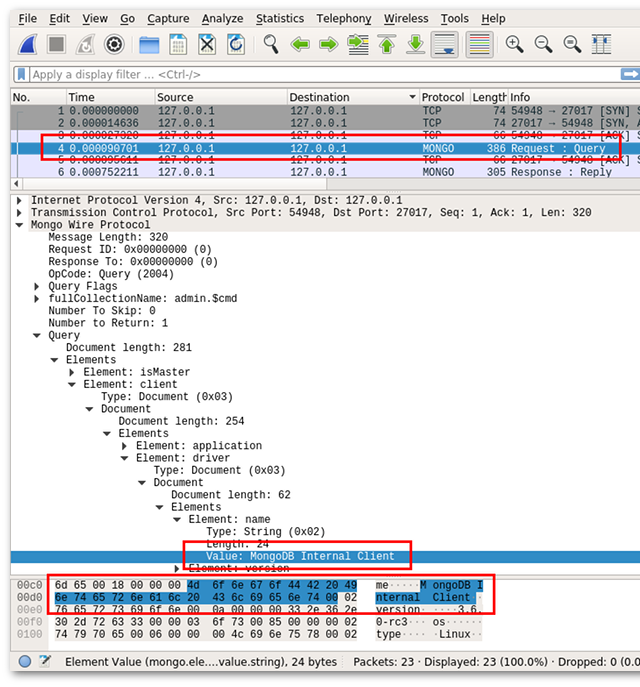Click the zoom in magnifier icon
640x687 pixels.
(514, 44)
